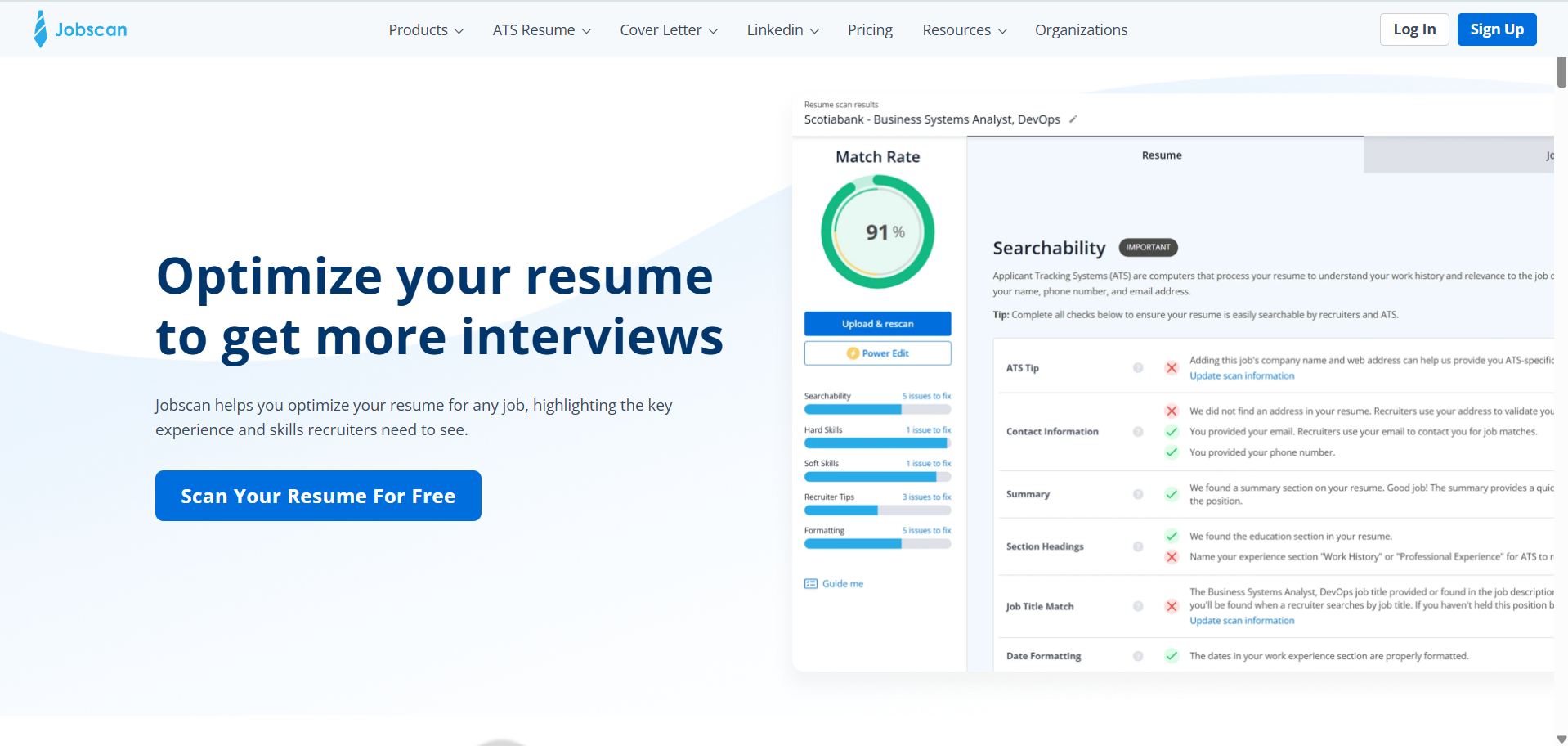Image resolution: width=1568 pixels, height=746 pixels.
Task: Open the Resources dropdown
Action: click(x=965, y=30)
